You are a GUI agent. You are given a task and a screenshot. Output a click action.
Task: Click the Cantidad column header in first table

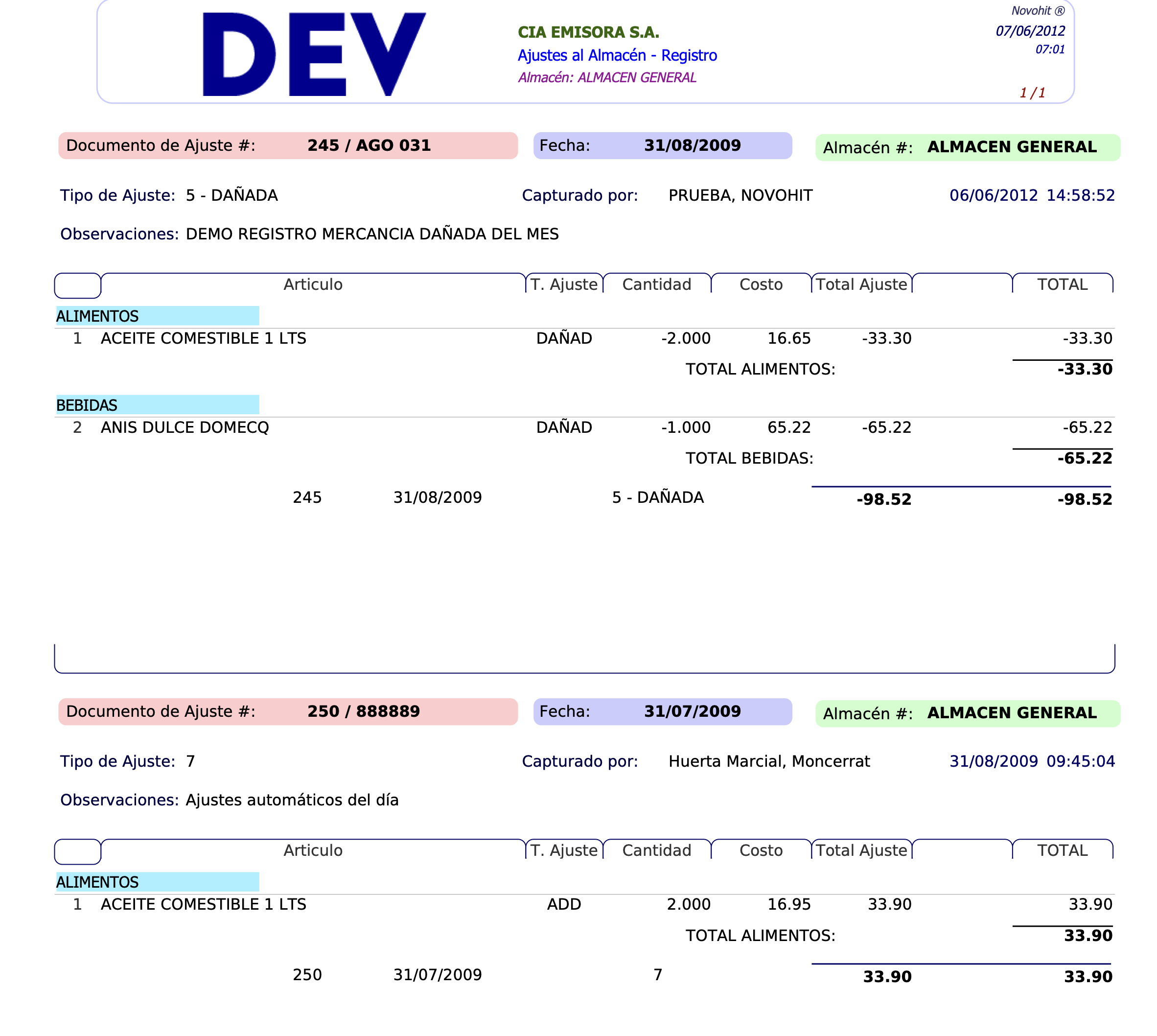point(656,284)
